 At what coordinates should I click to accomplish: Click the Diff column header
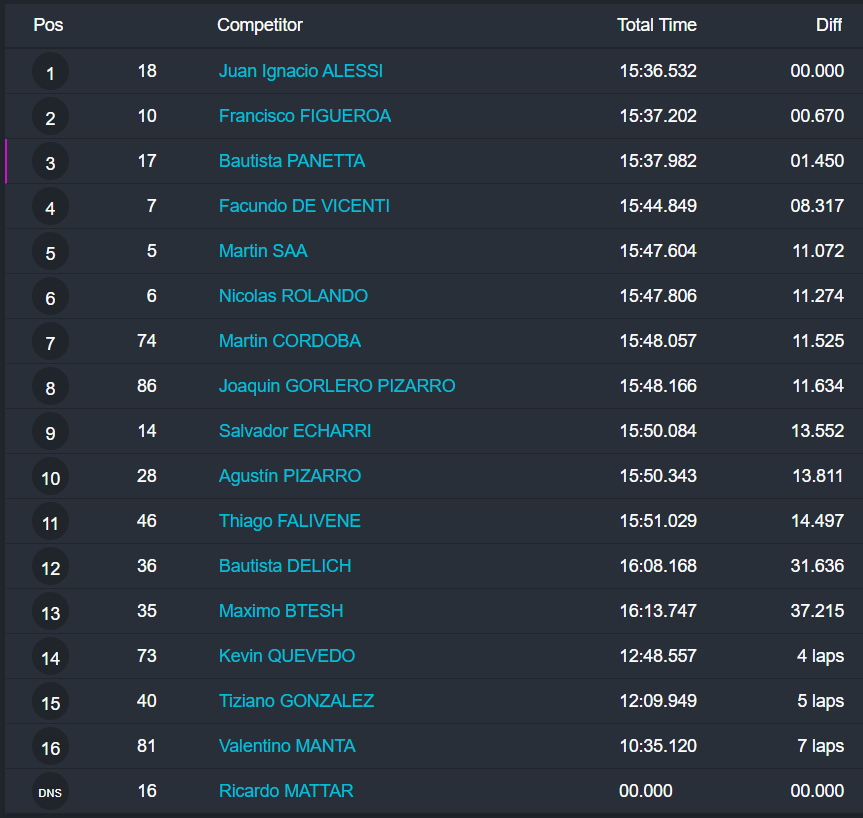[x=828, y=25]
